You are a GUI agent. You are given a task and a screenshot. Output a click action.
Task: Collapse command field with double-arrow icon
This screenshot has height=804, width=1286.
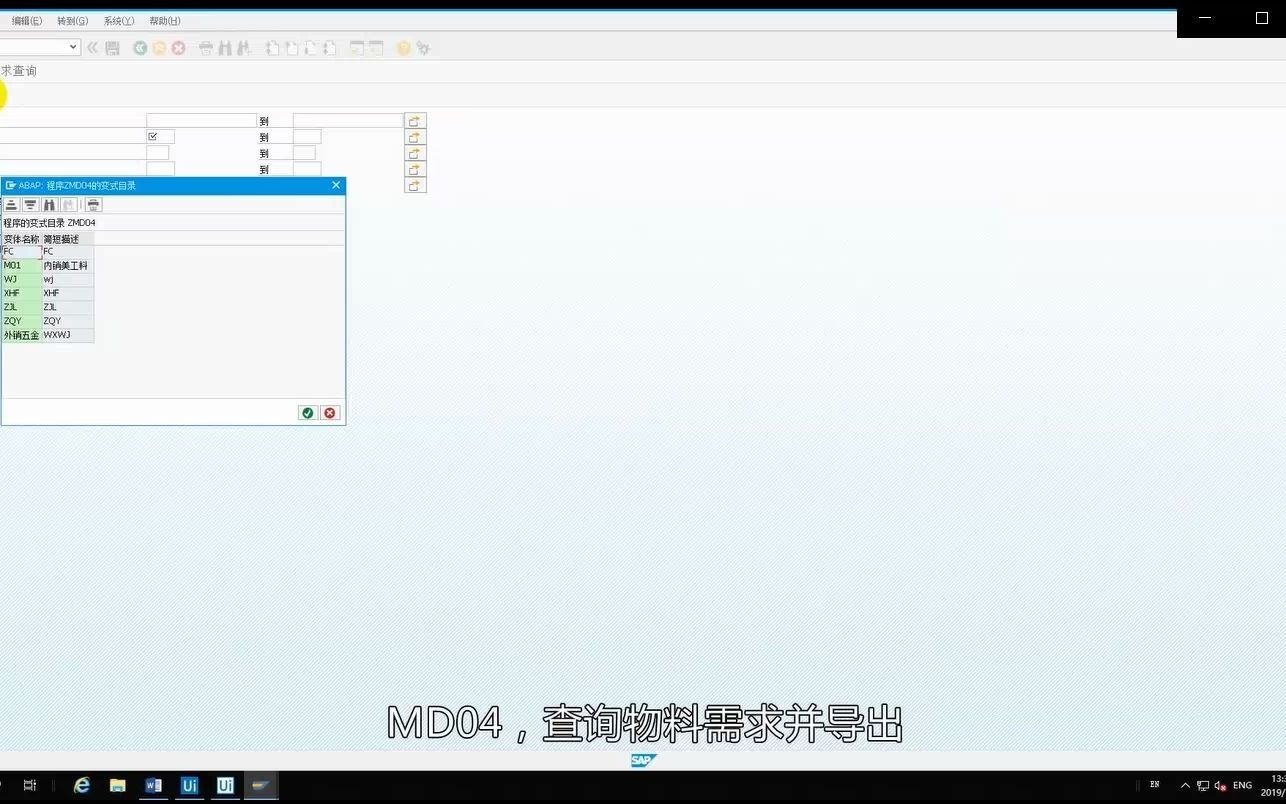coord(93,48)
